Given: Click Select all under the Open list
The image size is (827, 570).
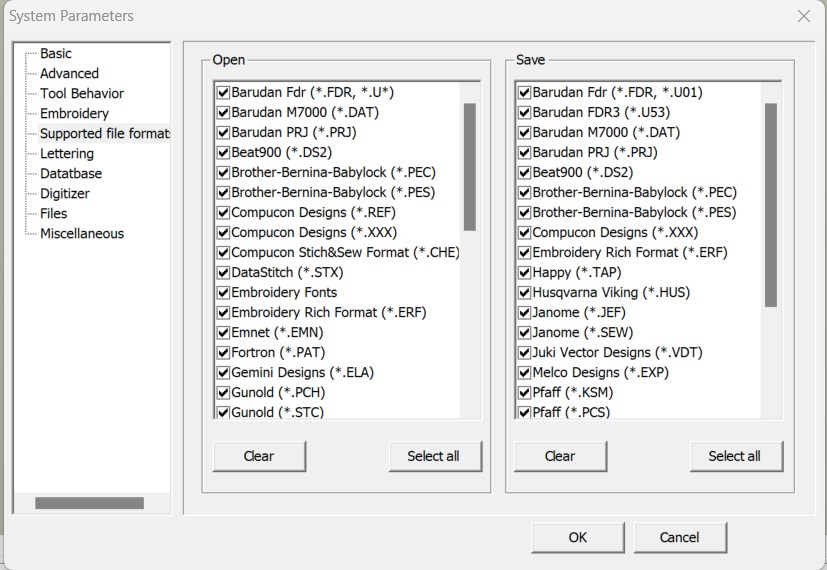Looking at the screenshot, I should tap(435, 456).
